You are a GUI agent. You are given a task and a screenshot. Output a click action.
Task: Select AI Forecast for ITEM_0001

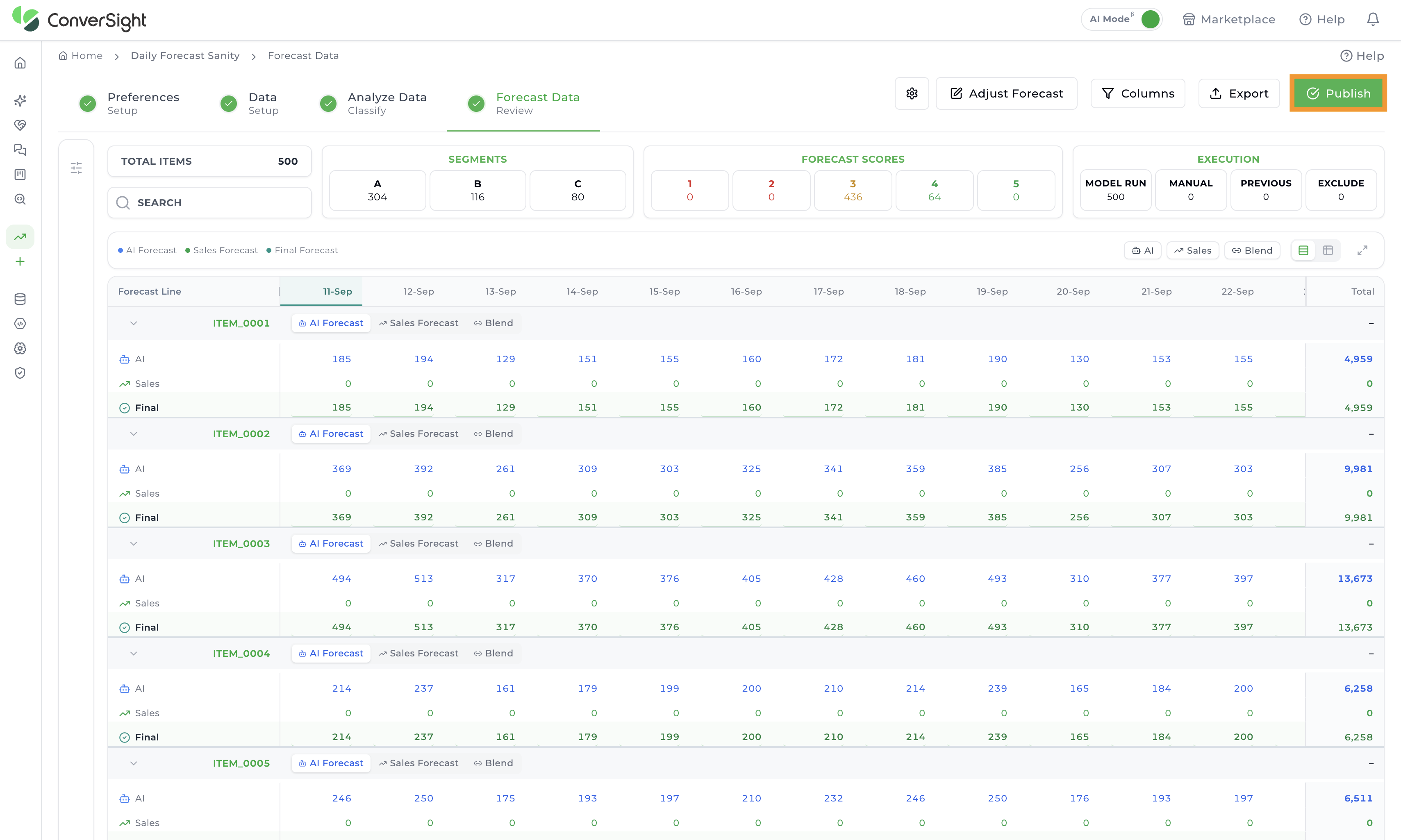click(x=331, y=323)
